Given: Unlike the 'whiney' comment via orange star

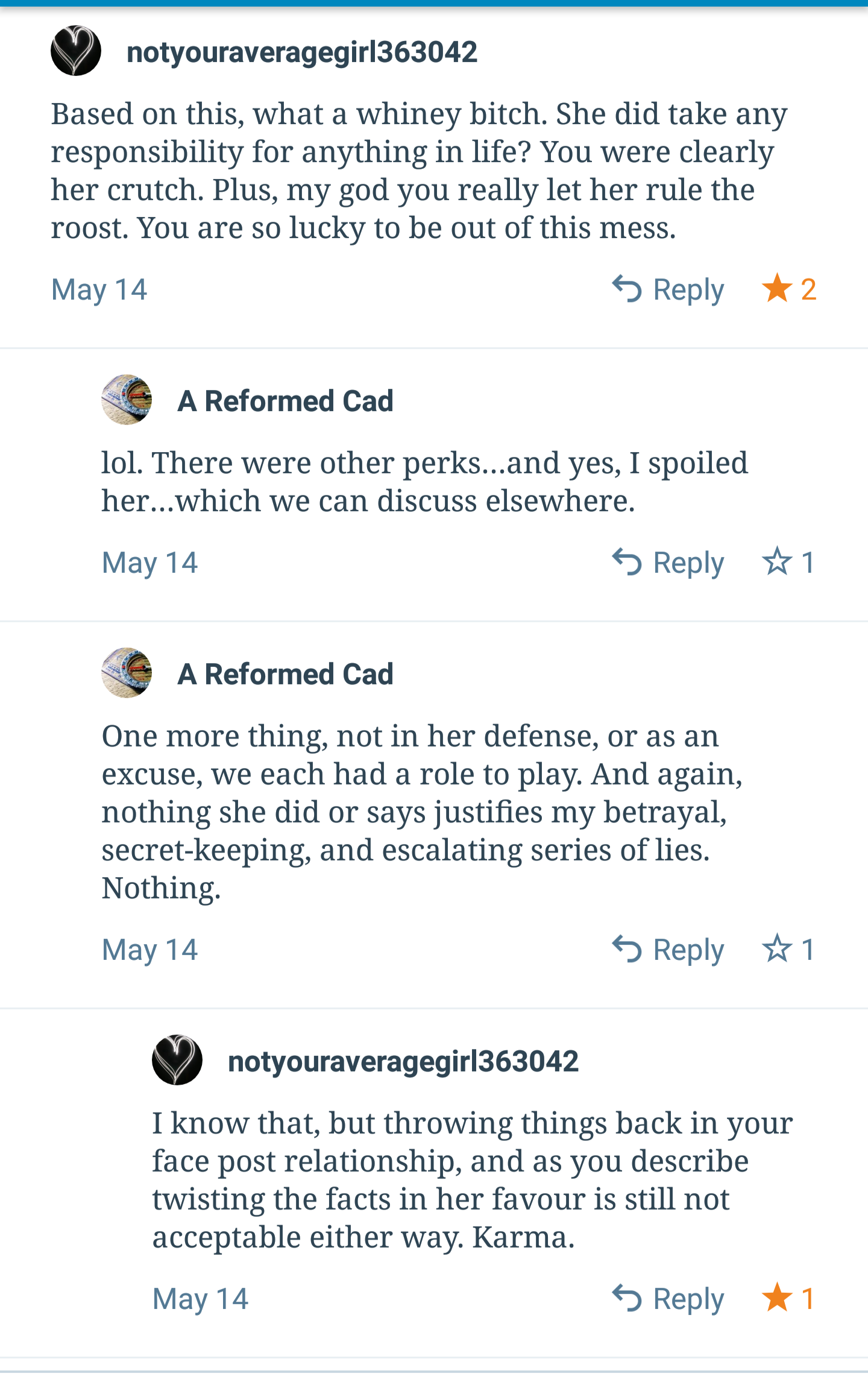Looking at the screenshot, I should coord(777,288).
